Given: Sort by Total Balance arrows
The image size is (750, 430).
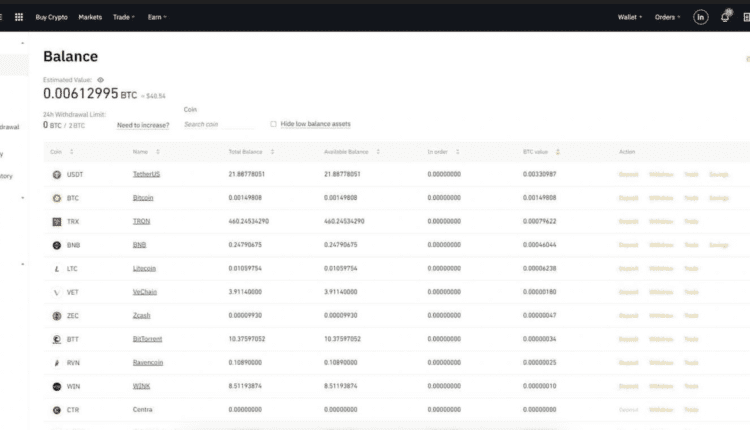Looking at the screenshot, I should point(272,152).
